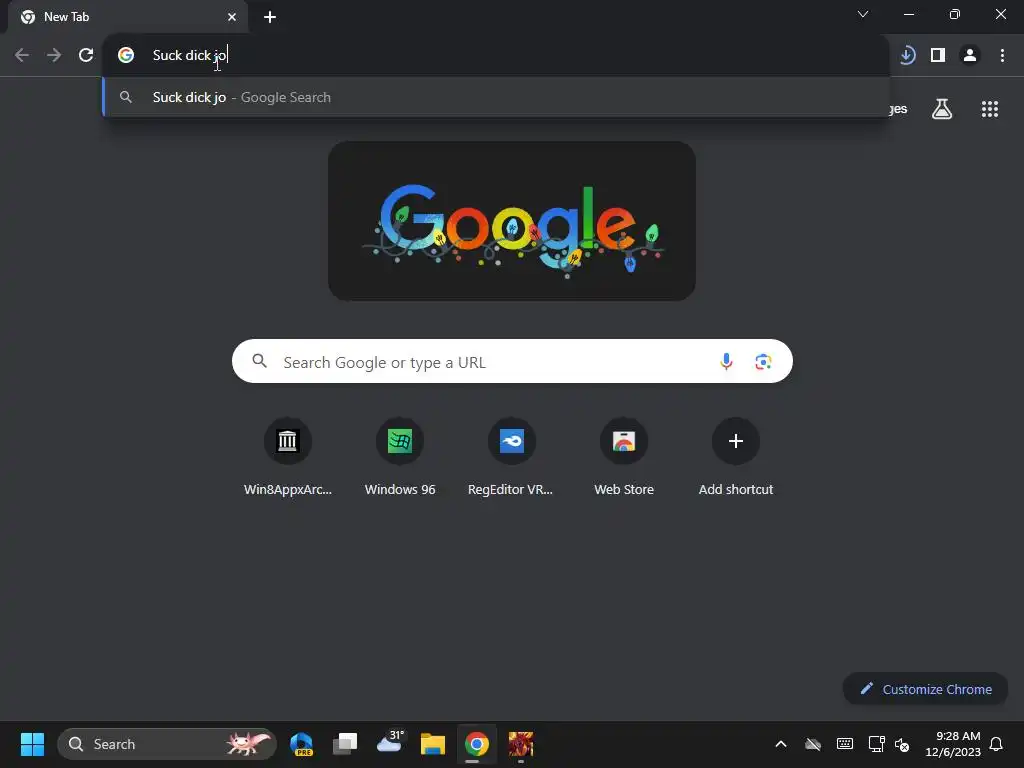Show hidden system tray icons

[780, 744]
